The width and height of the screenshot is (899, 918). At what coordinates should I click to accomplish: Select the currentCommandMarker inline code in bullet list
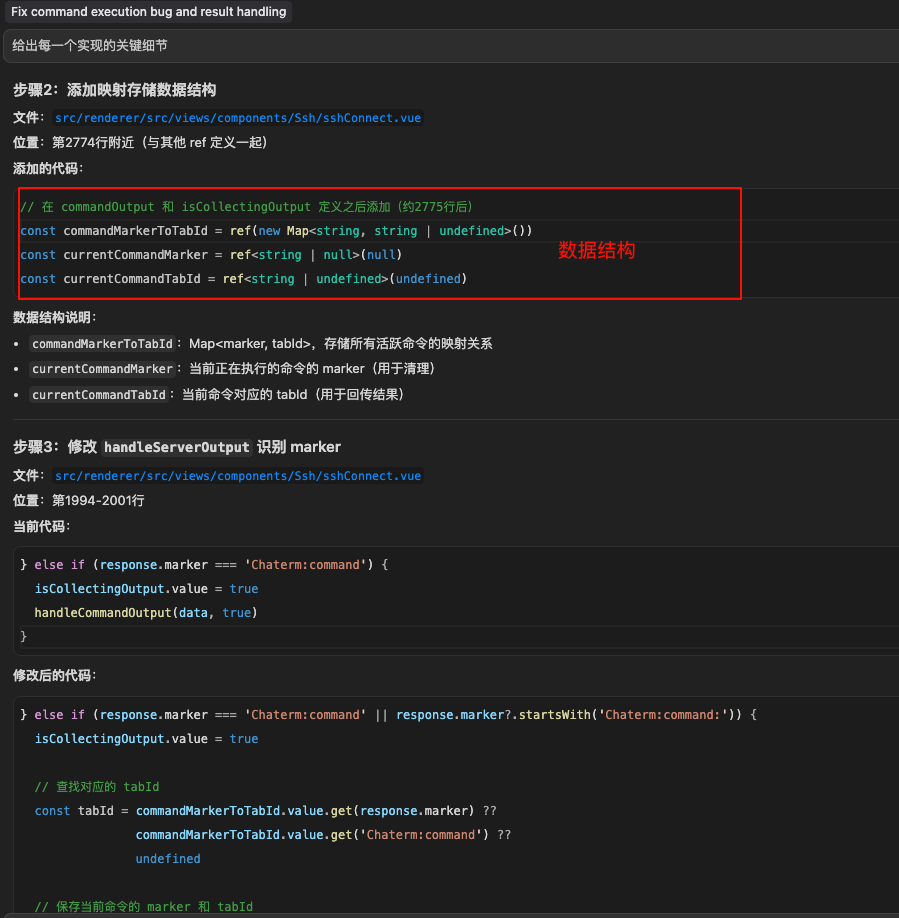[103, 369]
